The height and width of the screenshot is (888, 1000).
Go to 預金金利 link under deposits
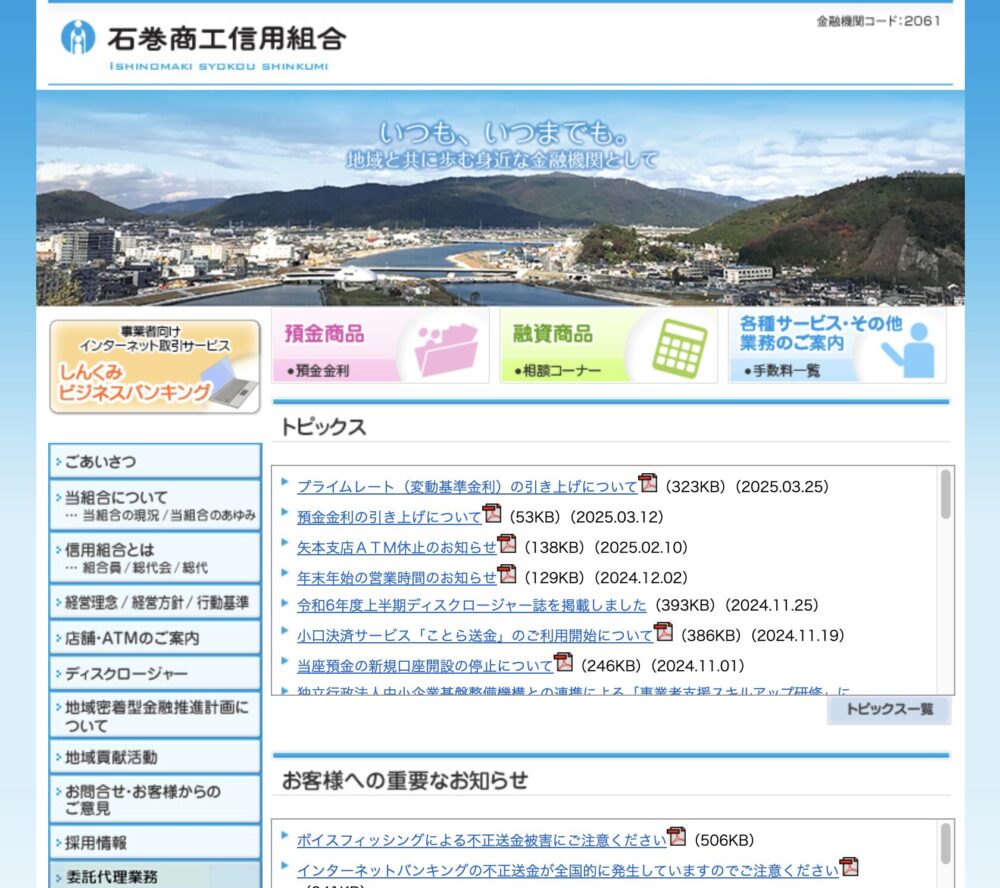(x=318, y=371)
